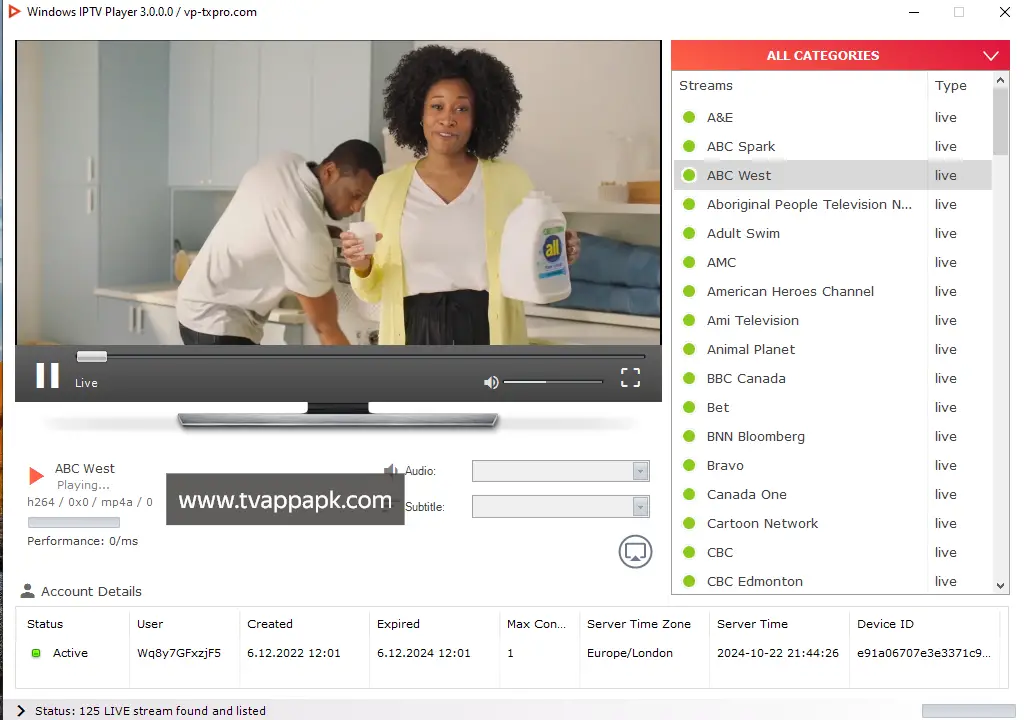Click the Status column header in Account Details
This screenshot has height=720, width=1026.
click(x=45, y=624)
